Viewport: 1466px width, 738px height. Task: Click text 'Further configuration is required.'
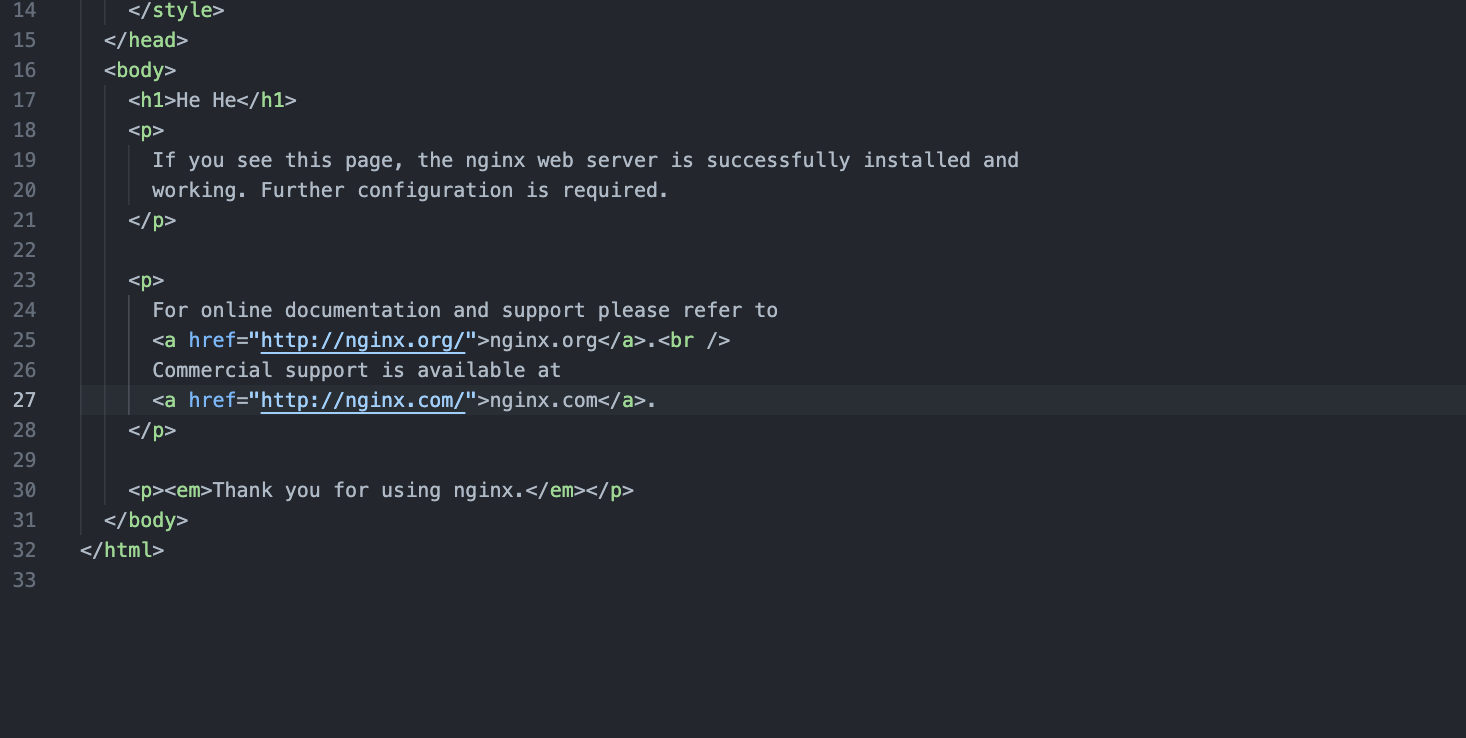(x=464, y=190)
